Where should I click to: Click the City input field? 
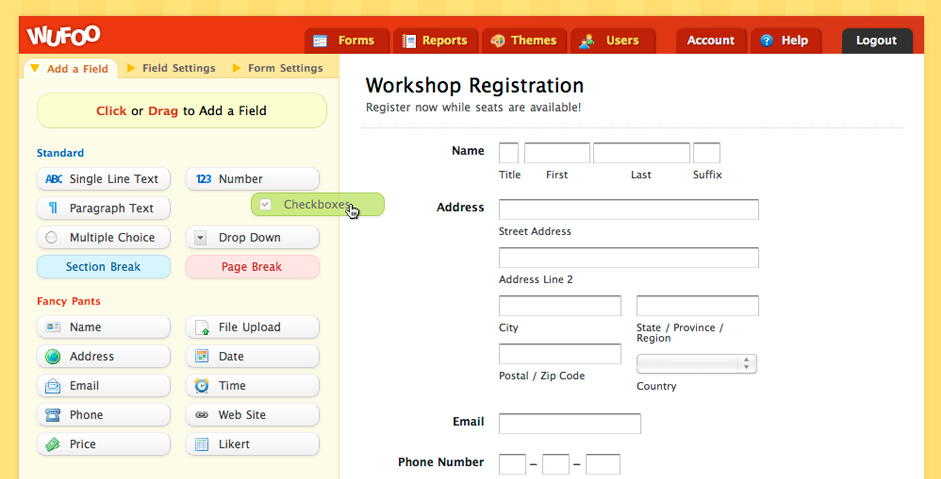click(x=560, y=306)
